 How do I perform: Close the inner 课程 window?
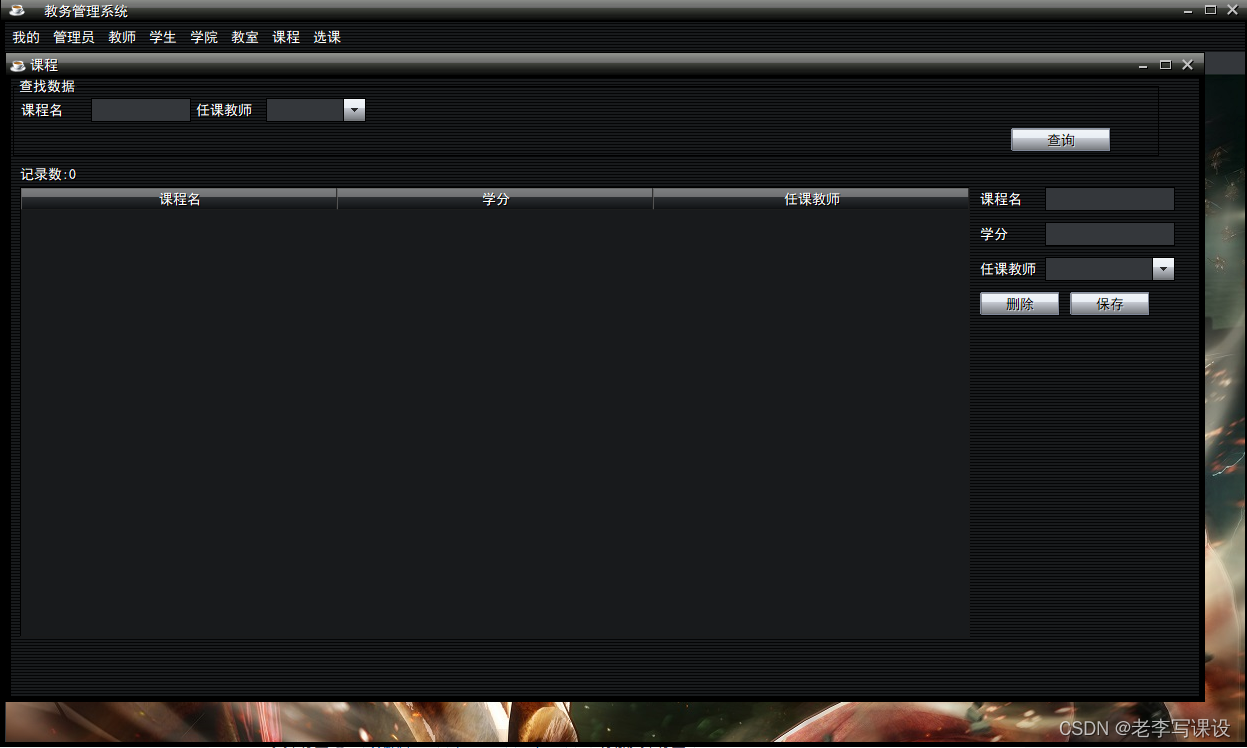click(1187, 65)
